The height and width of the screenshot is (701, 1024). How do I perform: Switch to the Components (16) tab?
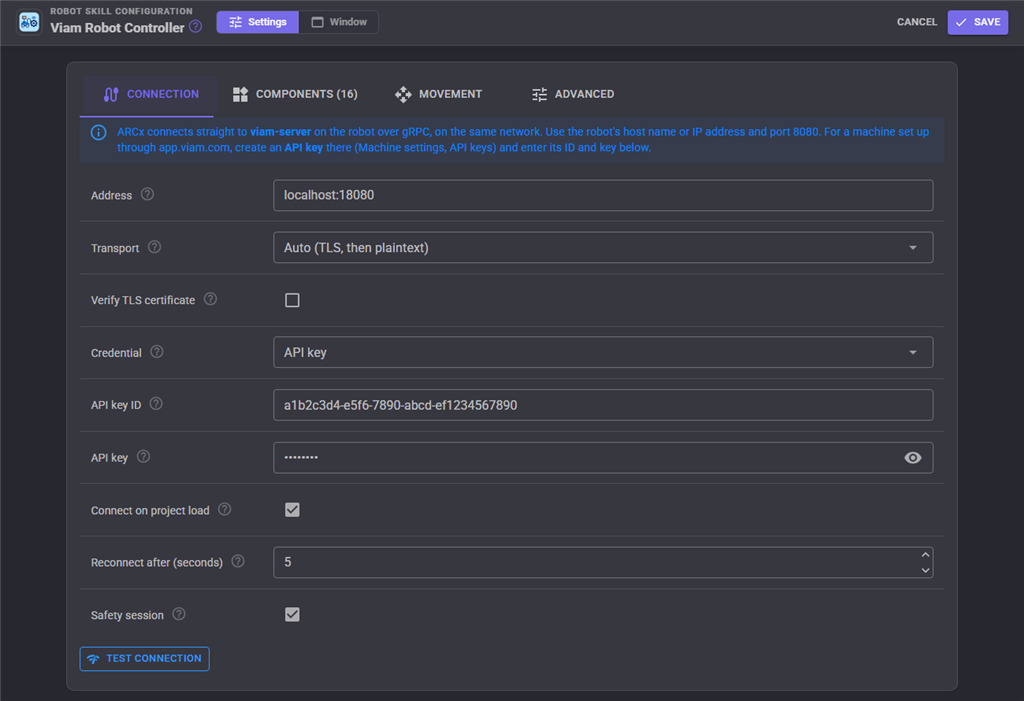pyautogui.click(x=295, y=94)
